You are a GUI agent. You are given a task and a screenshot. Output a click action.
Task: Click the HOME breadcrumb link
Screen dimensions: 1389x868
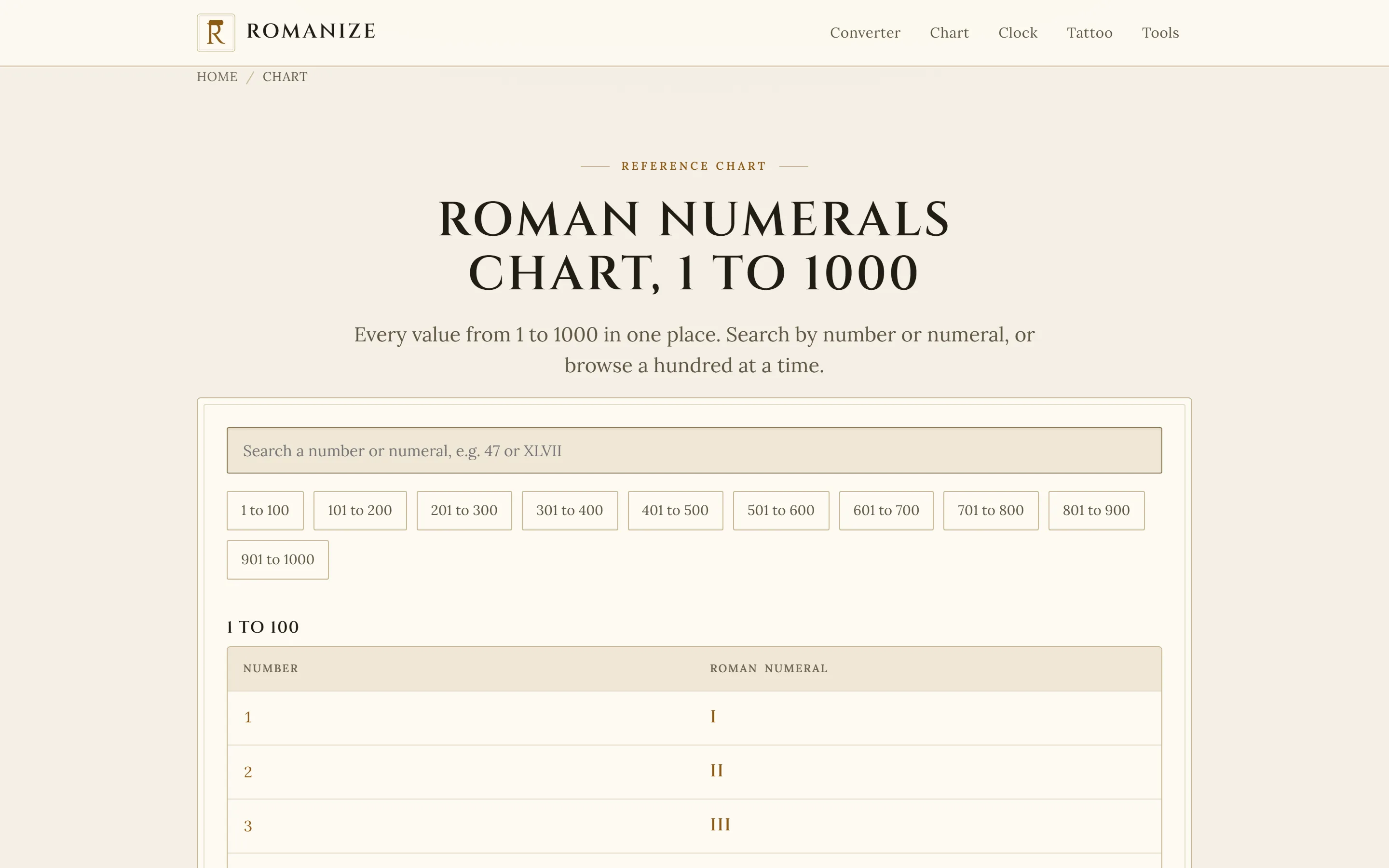217,77
